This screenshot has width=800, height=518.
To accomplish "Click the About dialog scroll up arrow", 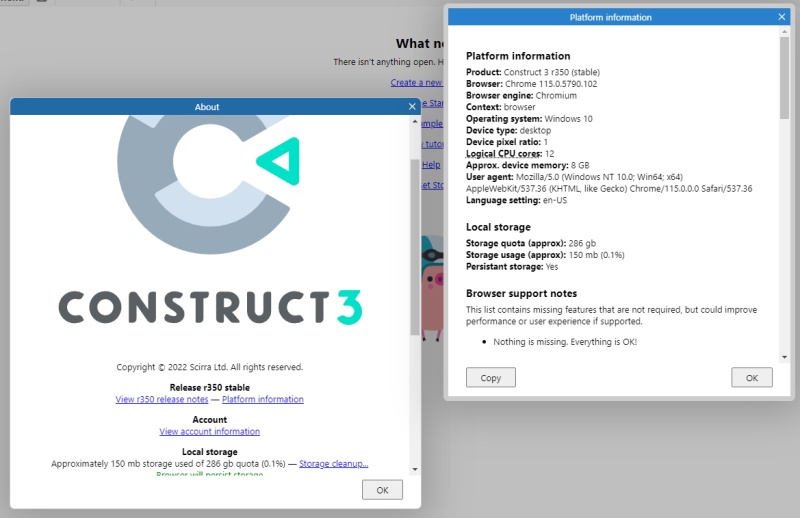I will coord(415,122).
